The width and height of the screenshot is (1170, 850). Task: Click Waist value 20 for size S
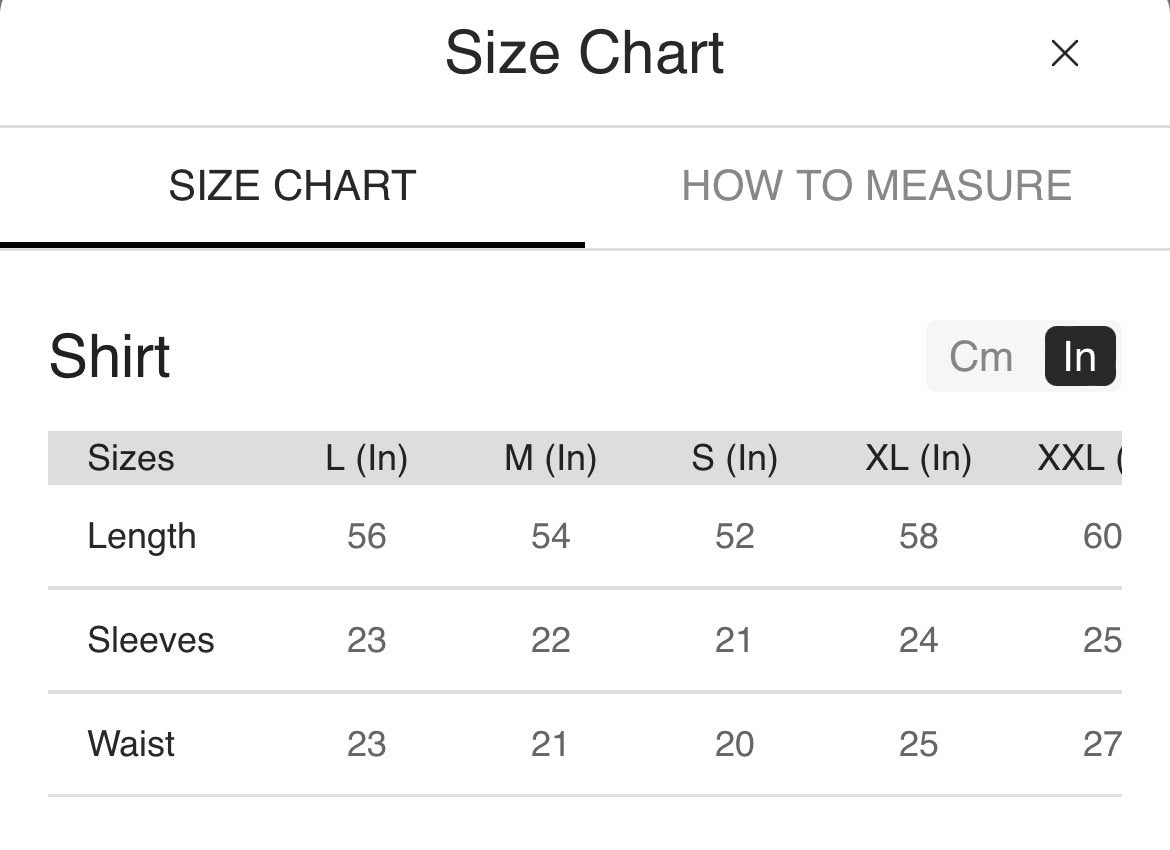(734, 744)
